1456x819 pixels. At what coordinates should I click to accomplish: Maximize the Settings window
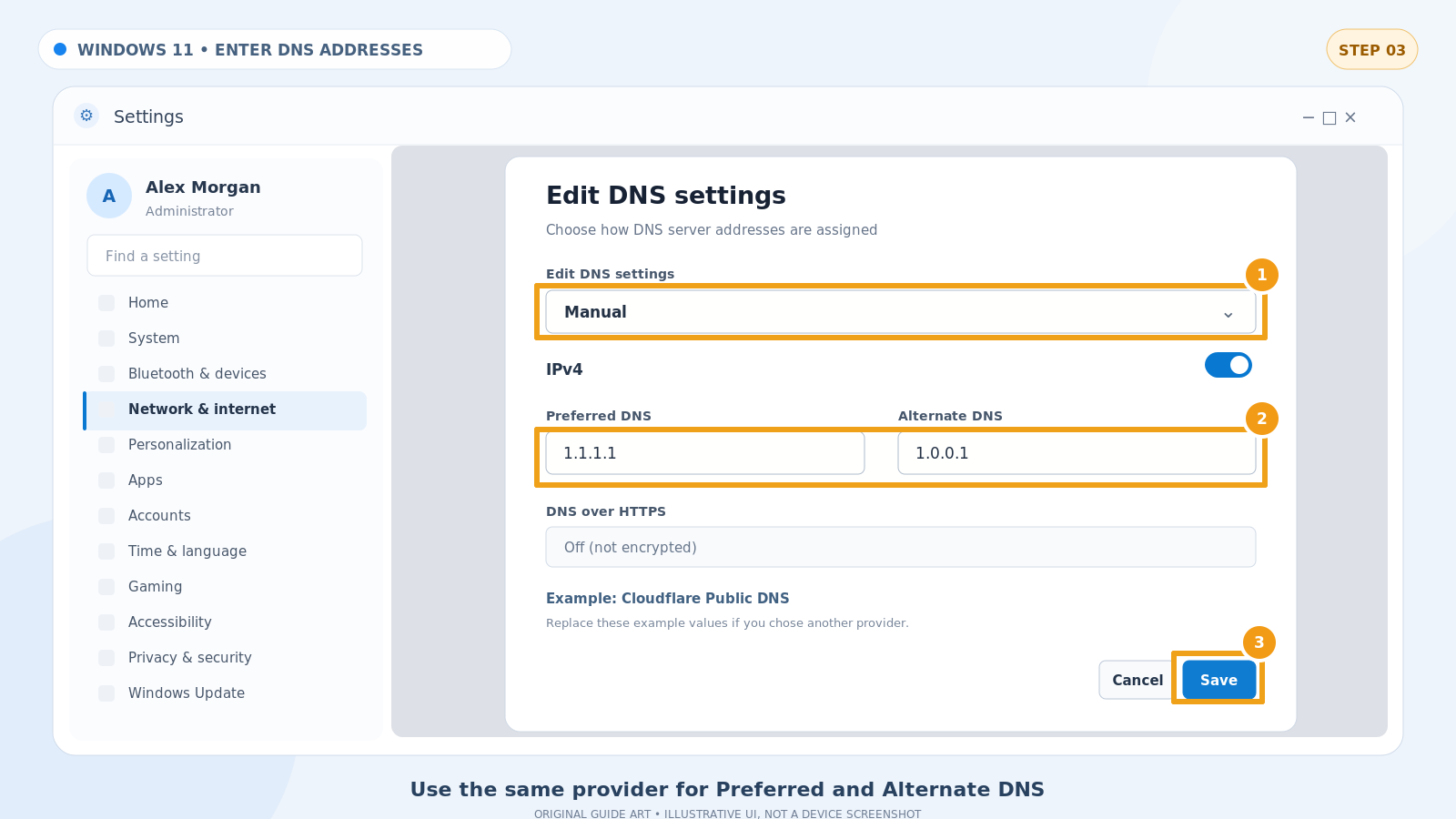(1330, 117)
